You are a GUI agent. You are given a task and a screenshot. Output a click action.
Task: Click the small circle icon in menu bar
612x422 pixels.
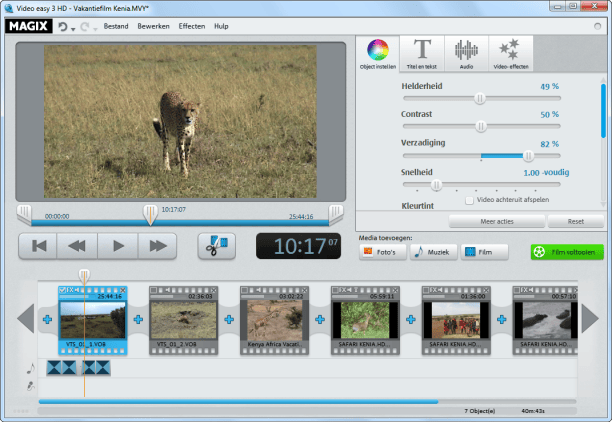click(597, 26)
